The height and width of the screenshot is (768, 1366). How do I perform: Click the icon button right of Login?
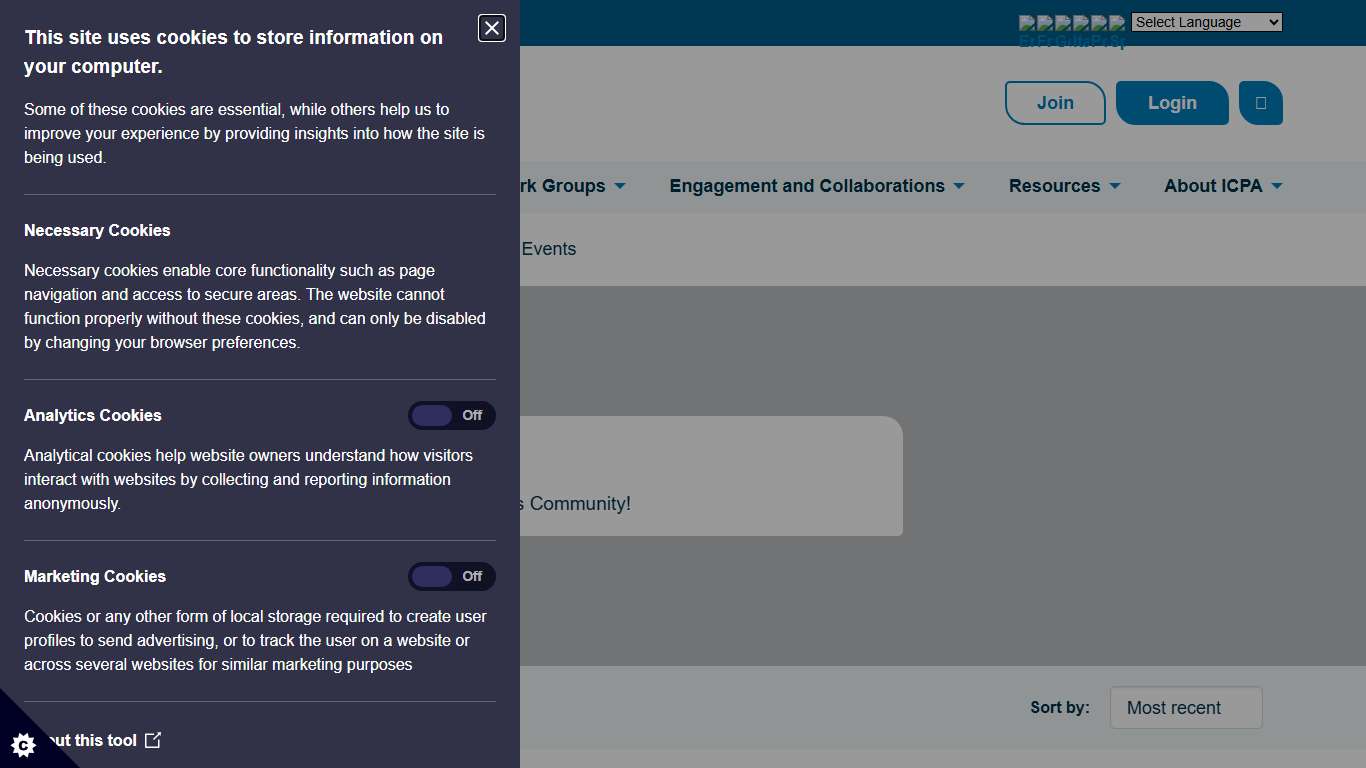click(x=1260, y=103)
